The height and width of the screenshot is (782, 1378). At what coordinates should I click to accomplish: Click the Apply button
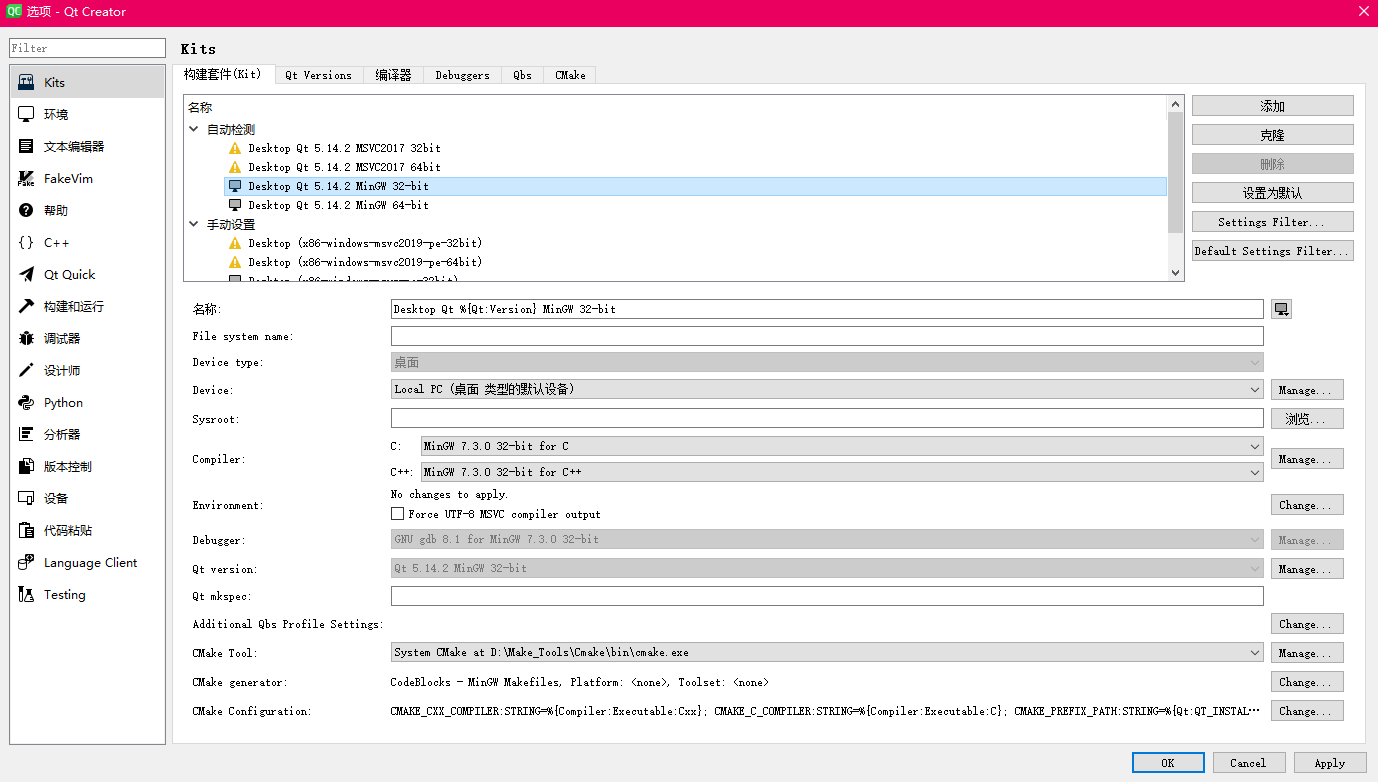coord(1329,762)
